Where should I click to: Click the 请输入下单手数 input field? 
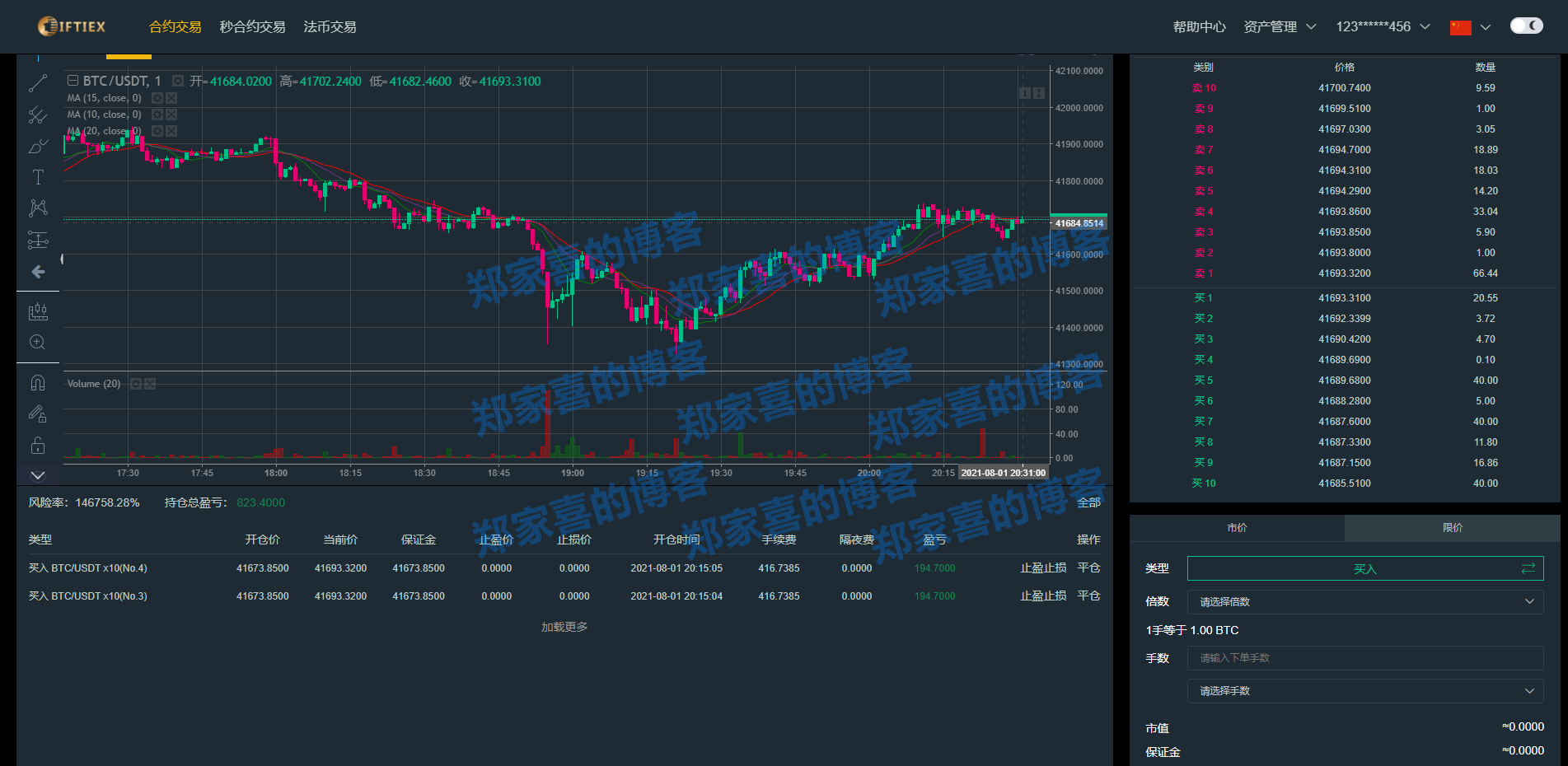[1365, 658]
